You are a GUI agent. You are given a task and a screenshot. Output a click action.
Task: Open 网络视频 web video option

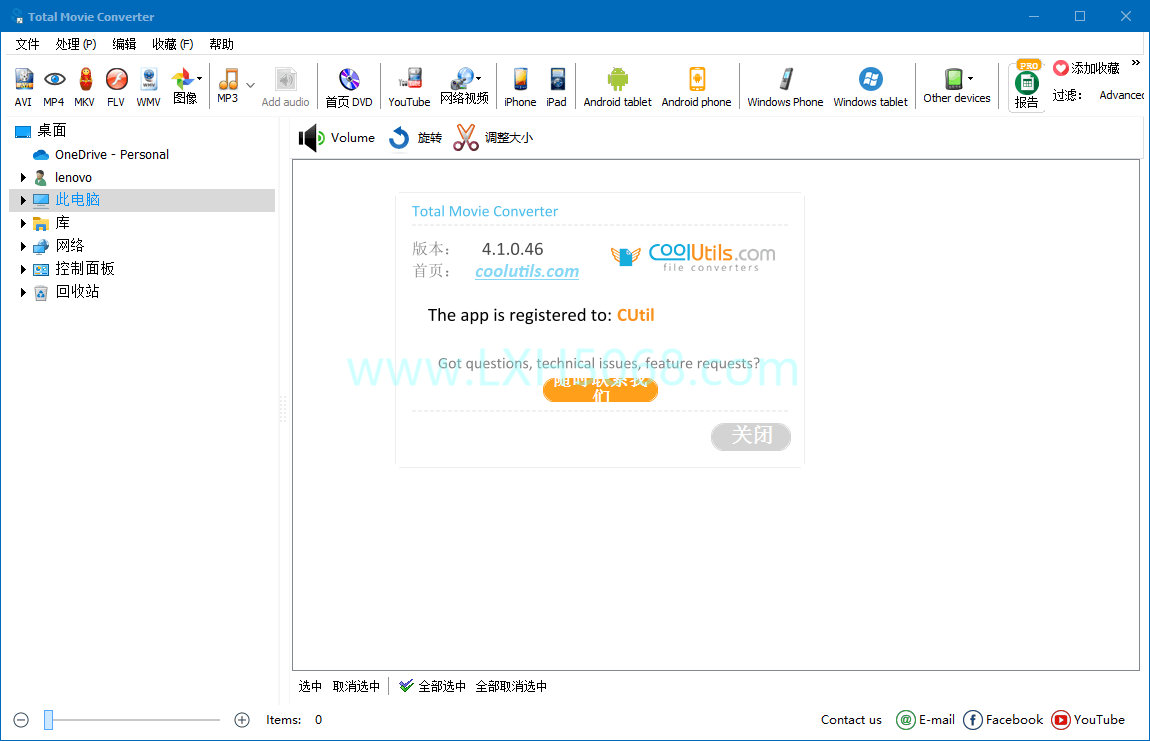464,87
